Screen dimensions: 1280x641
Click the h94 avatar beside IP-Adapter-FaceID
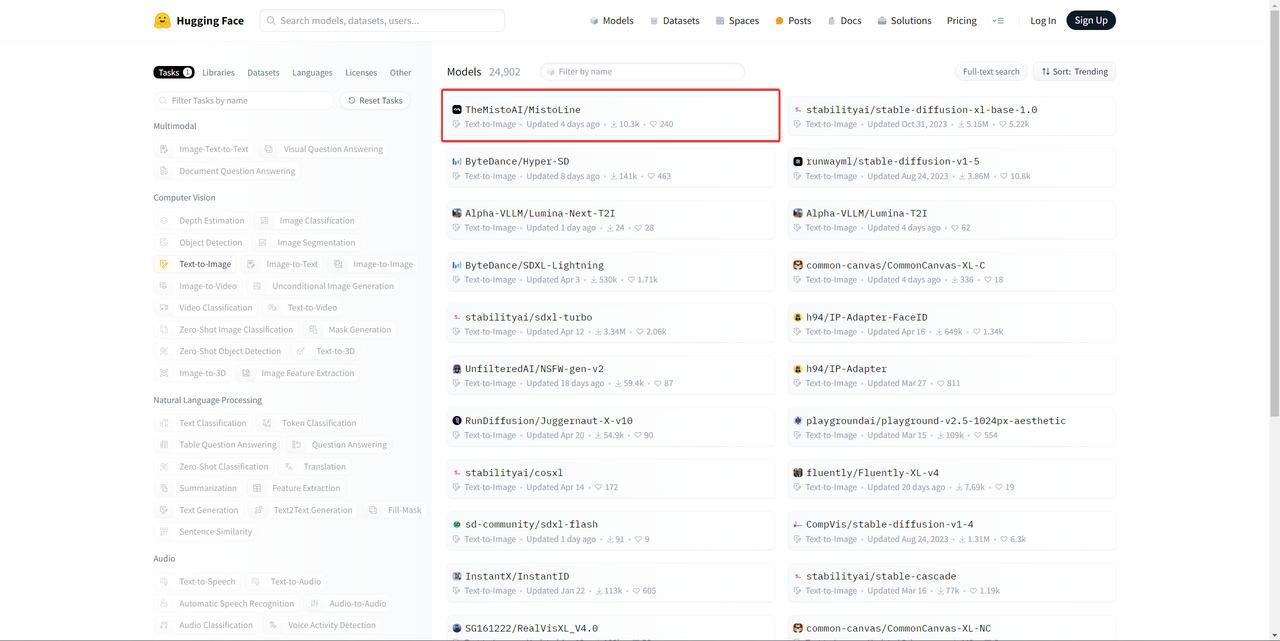(x=798, y=317)
